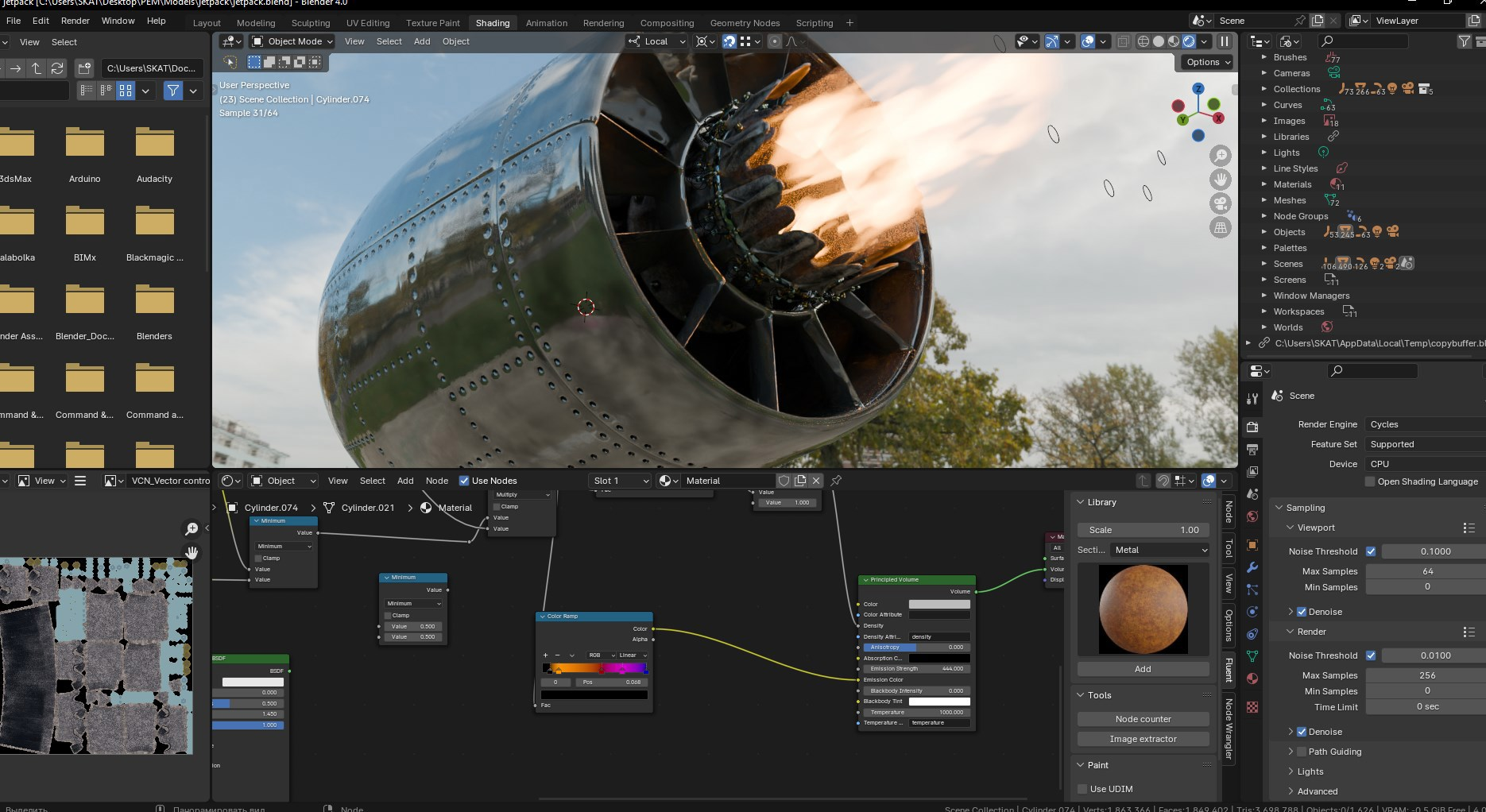Click the viewport zoom gizmo magnifier

pyautogui.click(x=1221, y=156)
